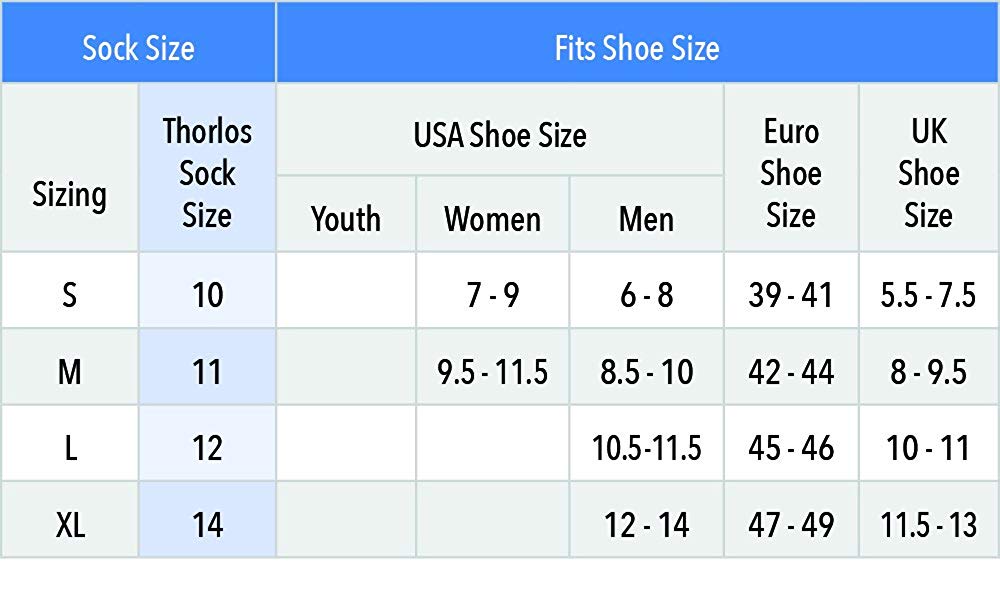
Task: Click the UK Shoe Size heading
Action: [929, 168]
